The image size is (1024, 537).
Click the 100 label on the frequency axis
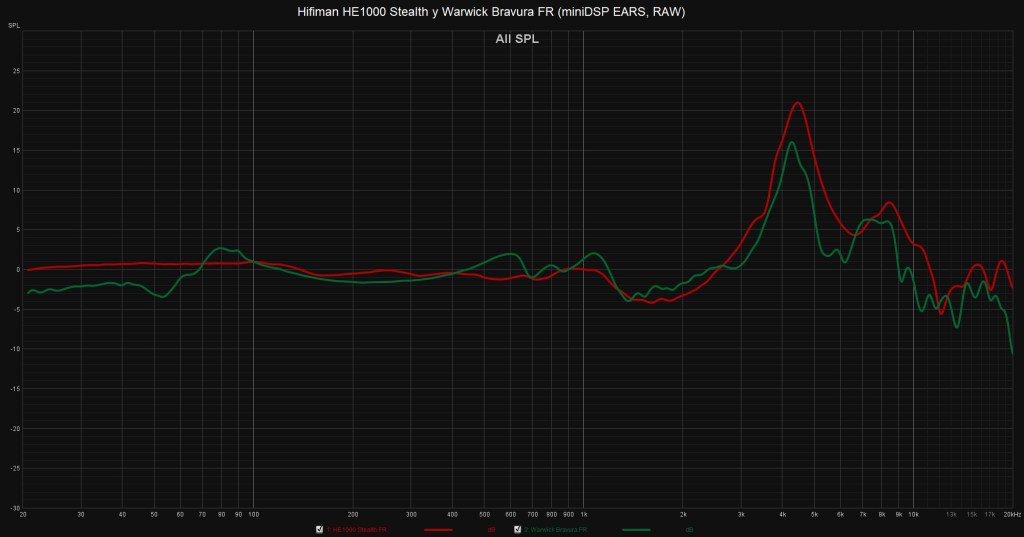tap(253, 514)
